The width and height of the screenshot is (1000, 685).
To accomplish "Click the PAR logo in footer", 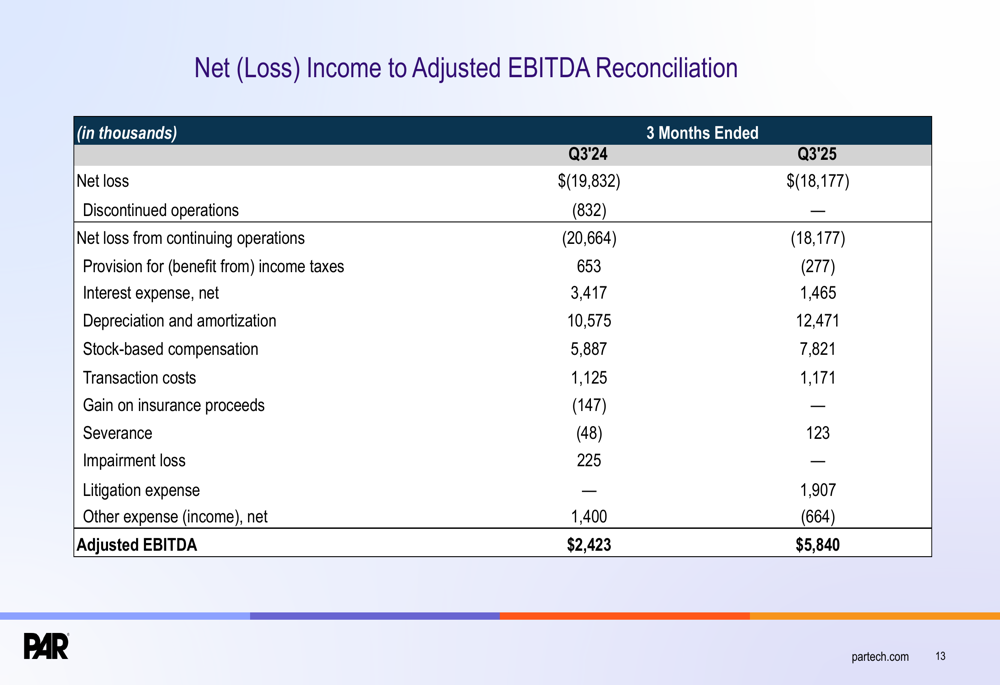I will [x=46, y=646].
